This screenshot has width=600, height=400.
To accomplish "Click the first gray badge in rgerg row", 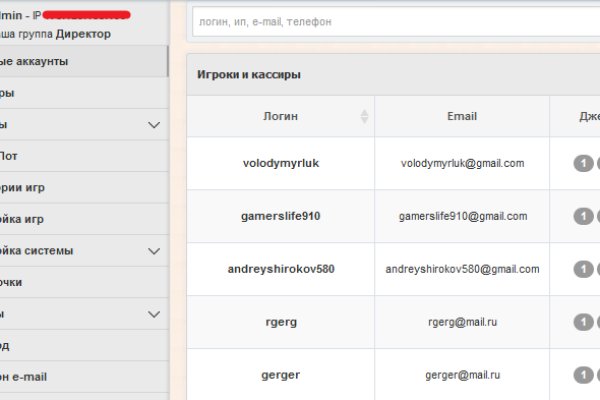I will point(583,322).
